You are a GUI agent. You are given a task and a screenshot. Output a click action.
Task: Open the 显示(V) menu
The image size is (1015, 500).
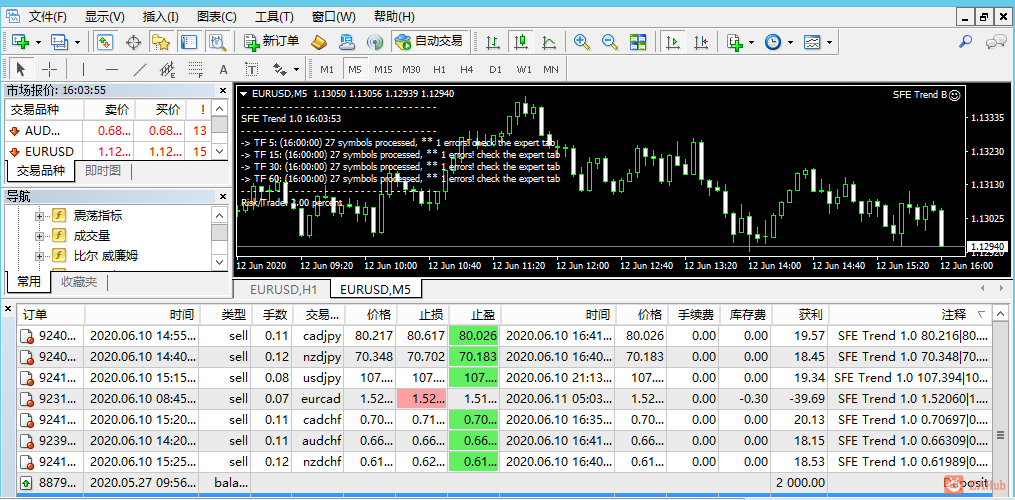(105, 16)
